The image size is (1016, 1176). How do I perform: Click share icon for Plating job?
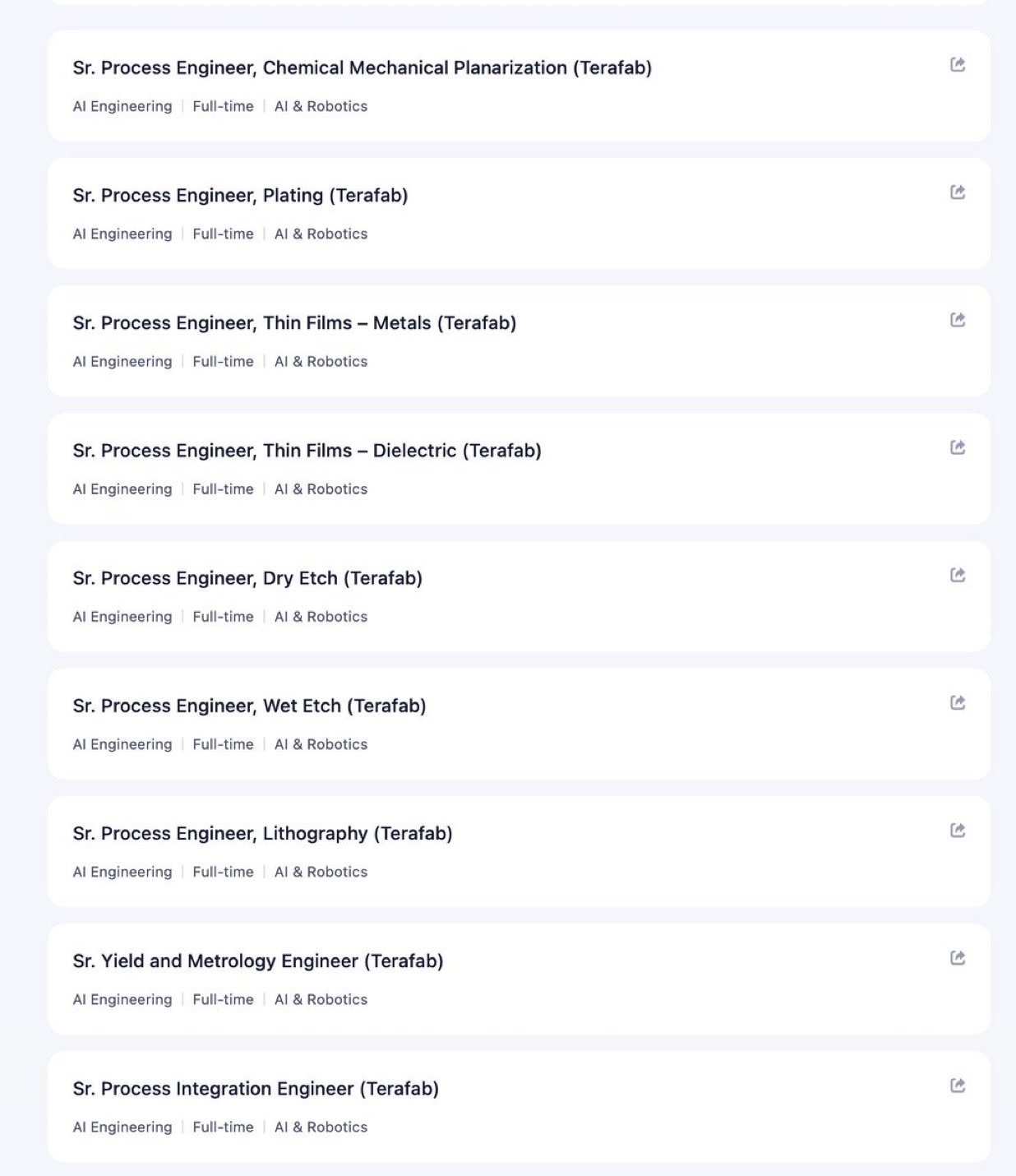[x=958, y=192]
